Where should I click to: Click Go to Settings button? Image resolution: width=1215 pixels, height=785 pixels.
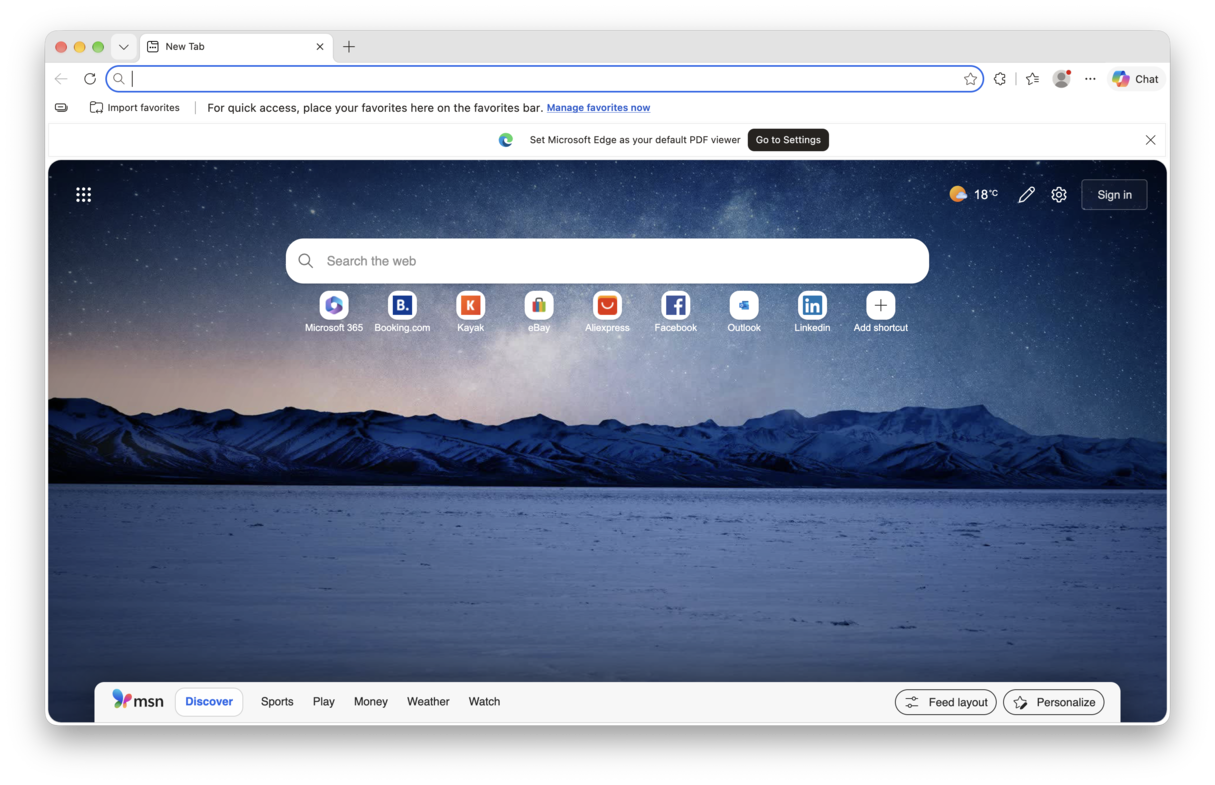click(788, 140)
